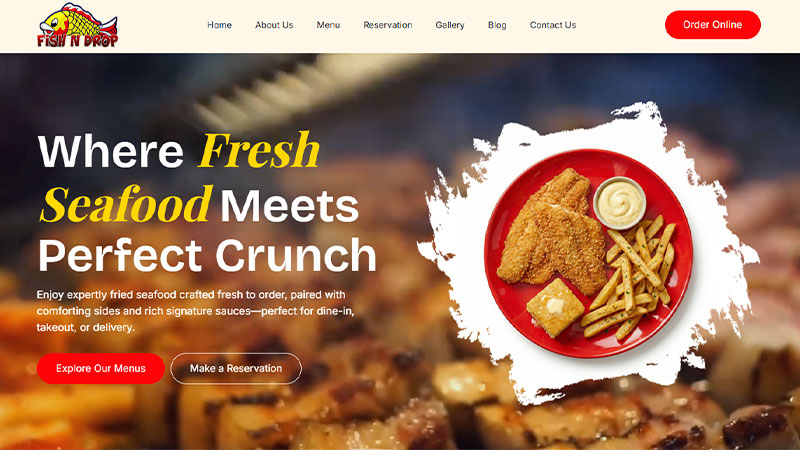
Task: Open the Contact Us page
Action: pyautogui.click(x=553, y=25)
